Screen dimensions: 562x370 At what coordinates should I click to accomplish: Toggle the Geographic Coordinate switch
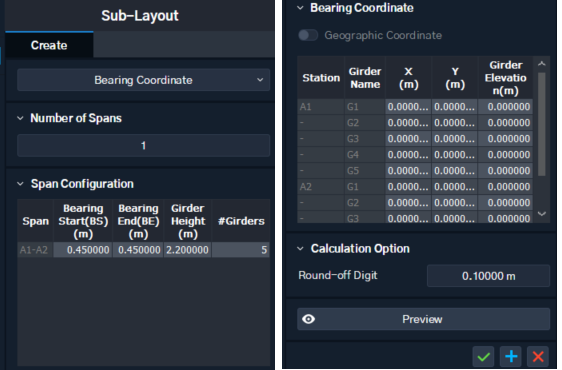pos(308,35)
